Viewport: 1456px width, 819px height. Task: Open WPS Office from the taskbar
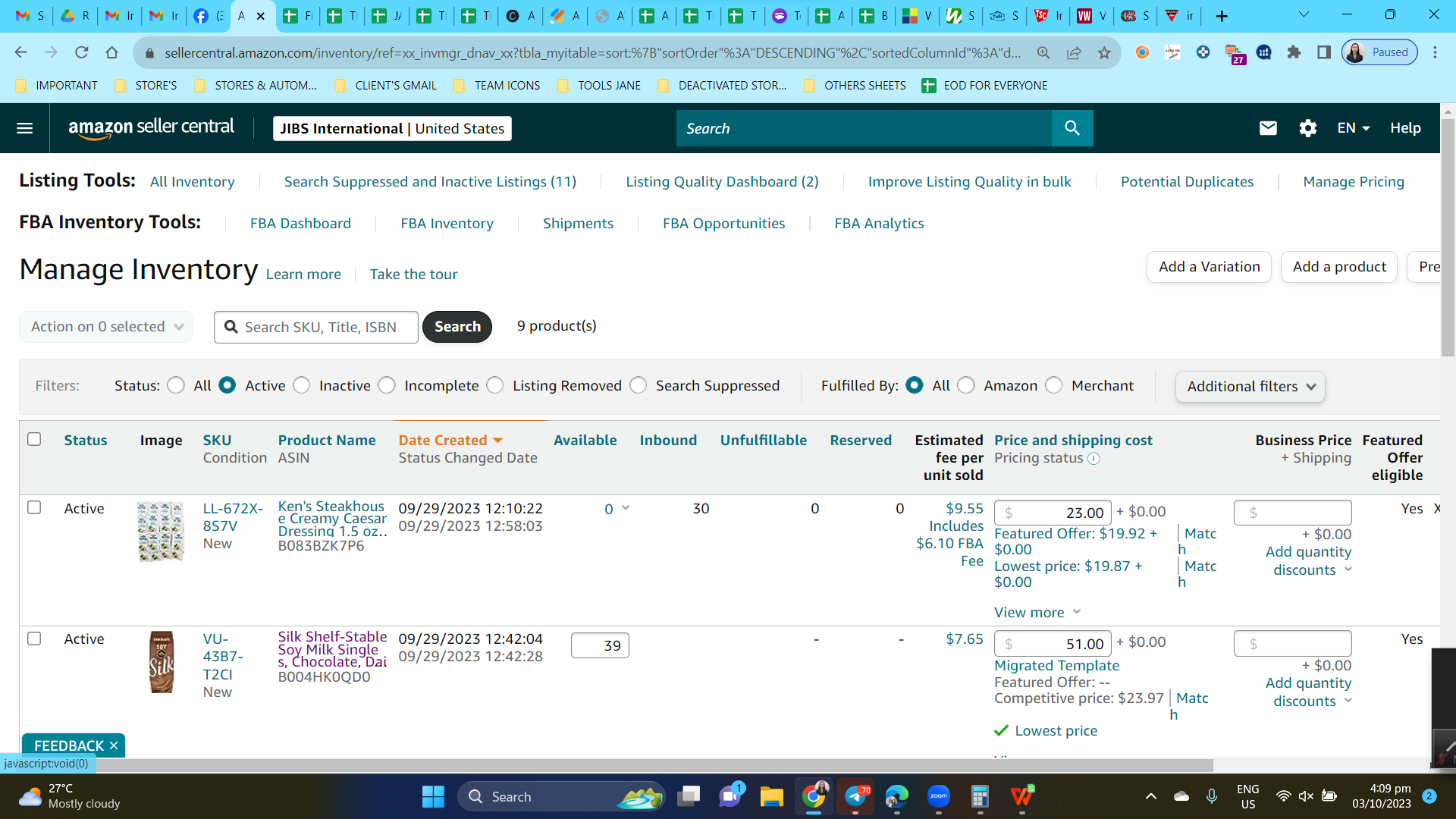tap(1021, 796)
